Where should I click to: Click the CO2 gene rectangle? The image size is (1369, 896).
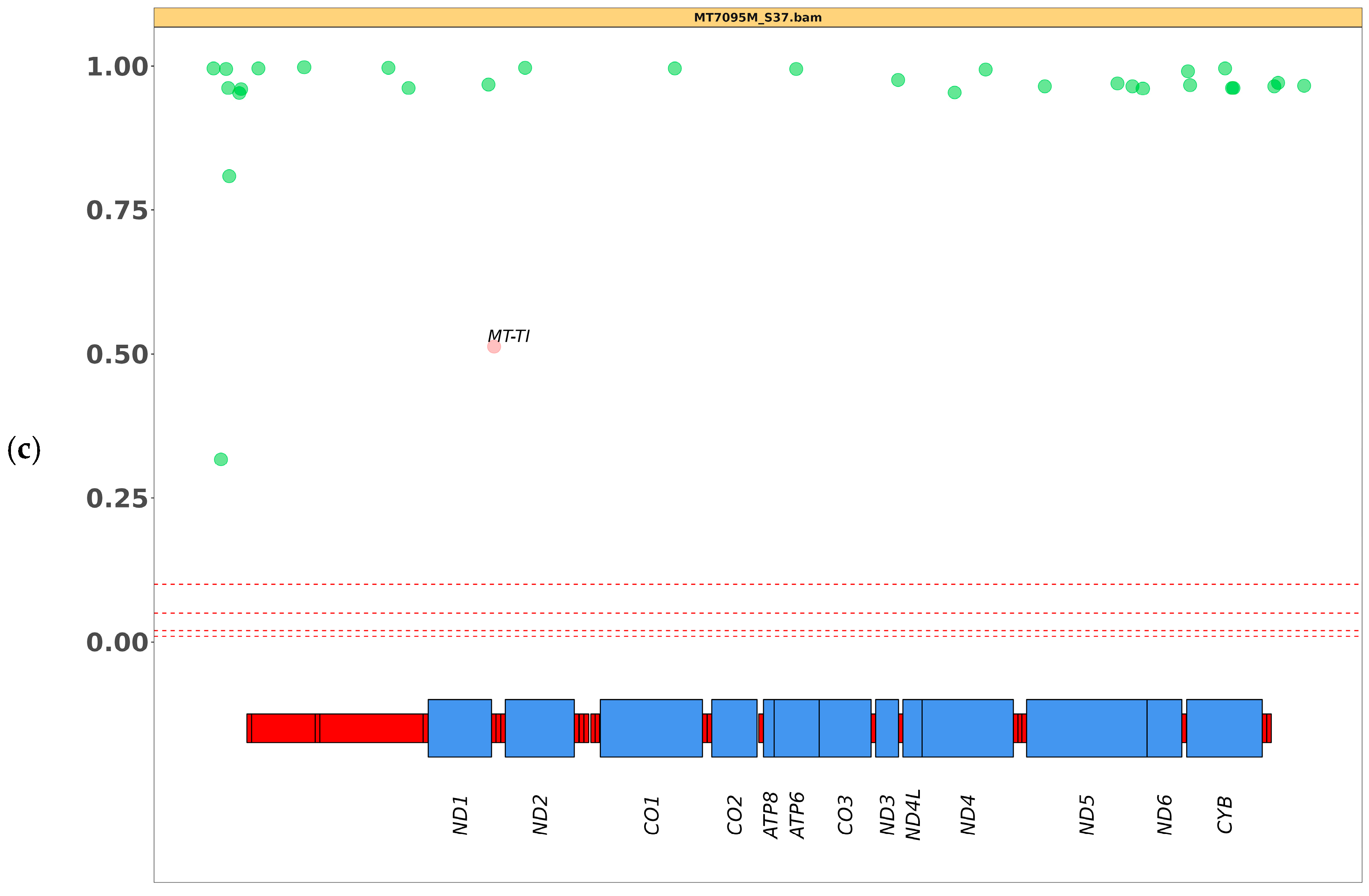[x=734, y=728]
